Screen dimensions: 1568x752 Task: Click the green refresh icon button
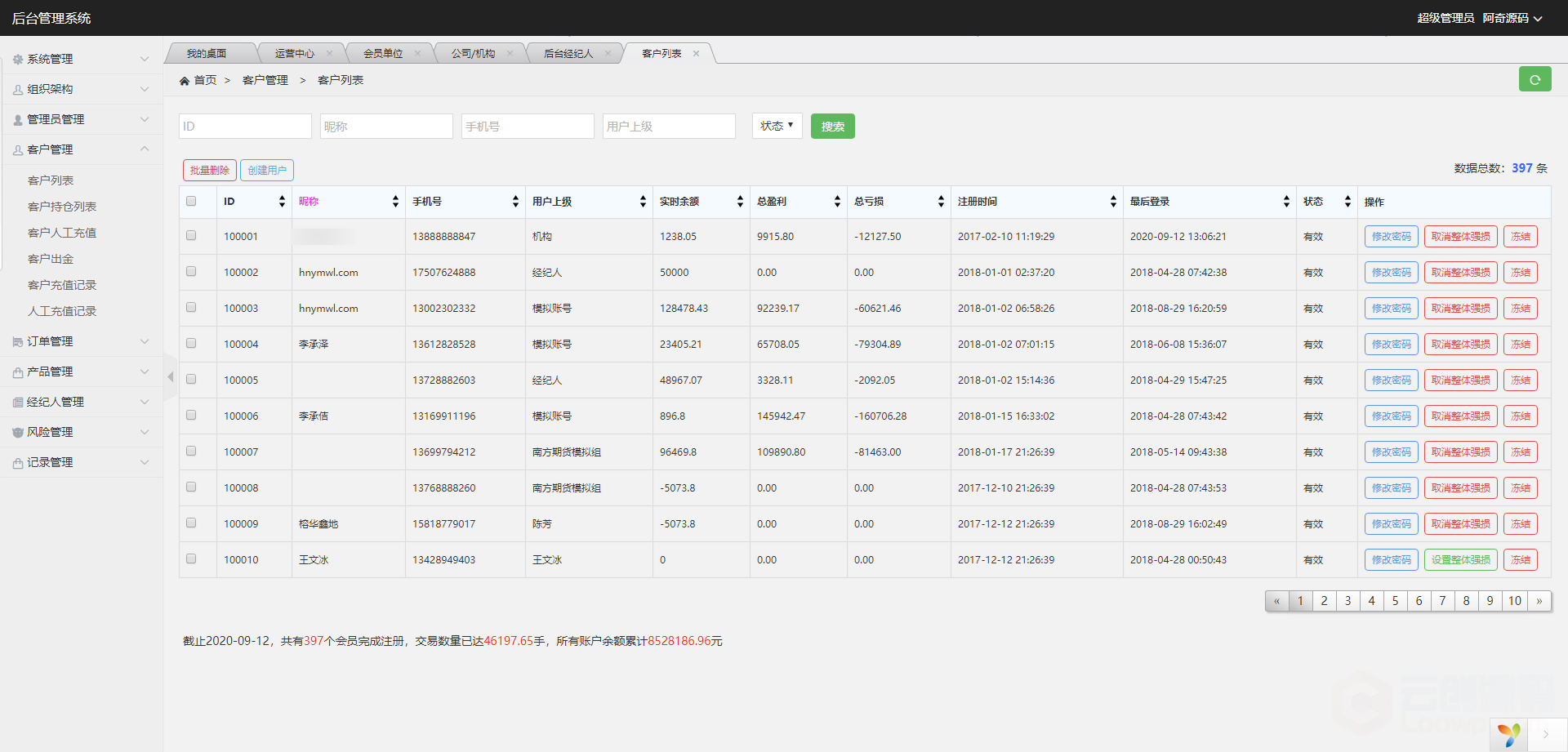coord(1535,79)
